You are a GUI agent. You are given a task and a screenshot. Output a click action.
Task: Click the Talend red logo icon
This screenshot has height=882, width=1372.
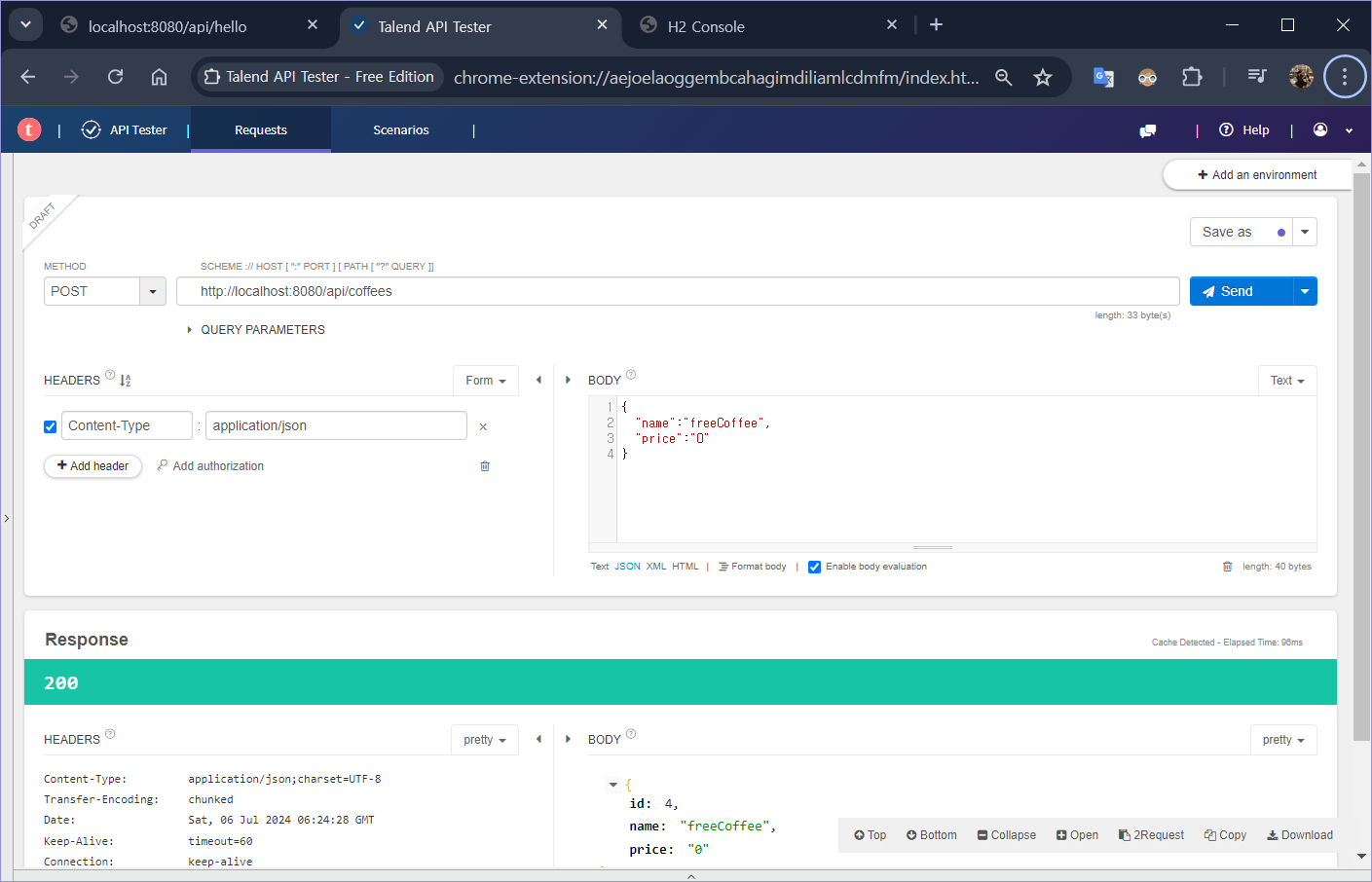(29, 129)
